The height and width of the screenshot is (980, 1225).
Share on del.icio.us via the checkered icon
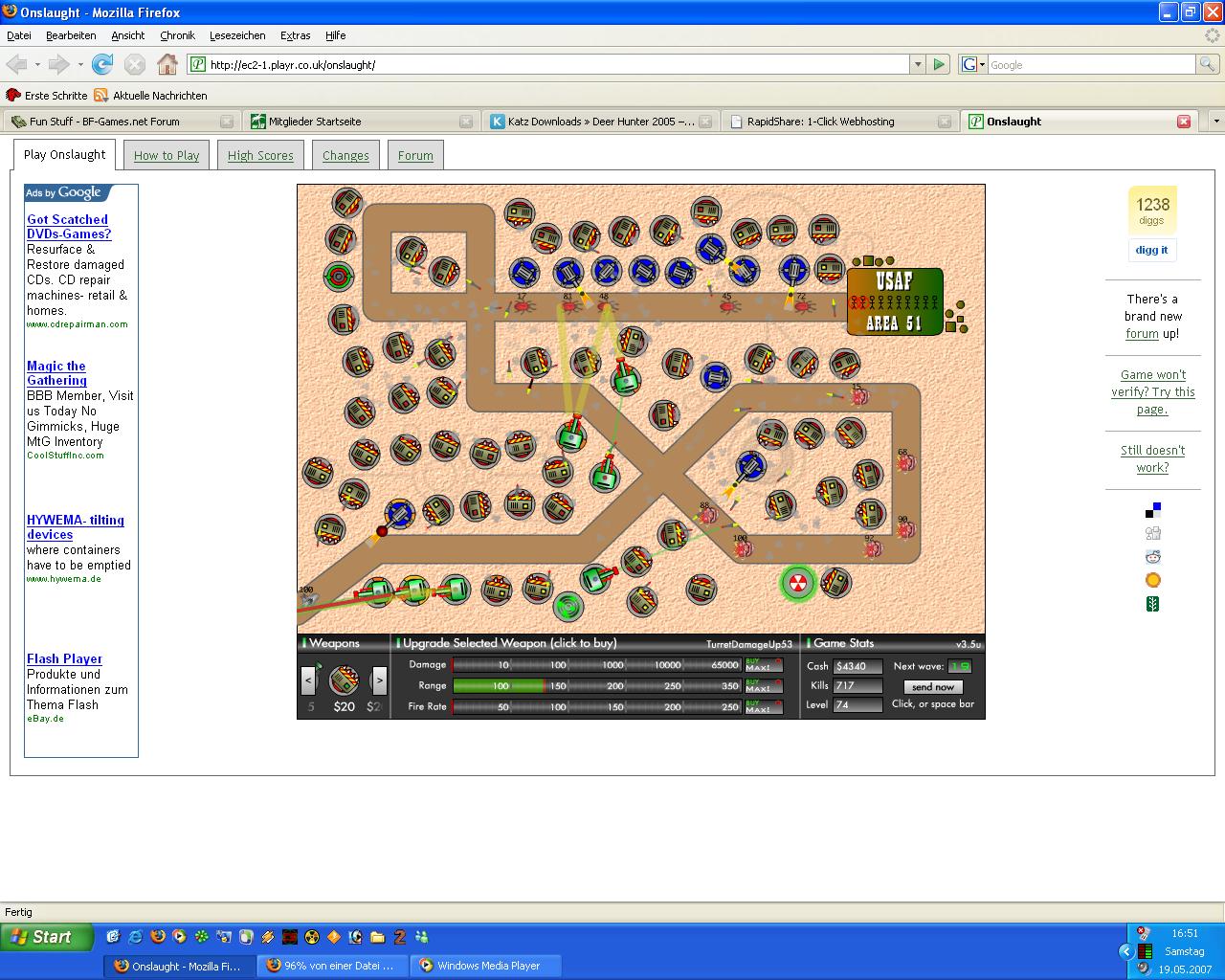[x=1153, y=510]
